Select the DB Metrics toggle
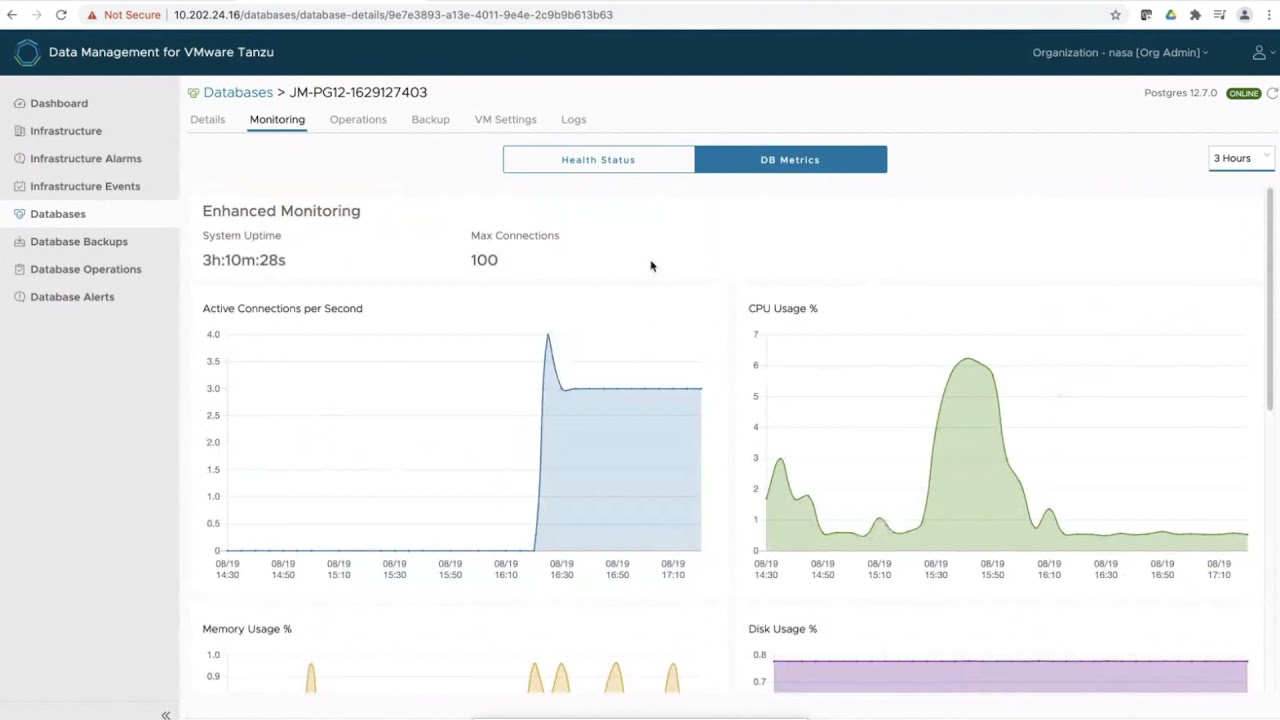Image resolution: width=1280 pixels, height=720 pixels. pyautogui.click(x=790, y=160)
